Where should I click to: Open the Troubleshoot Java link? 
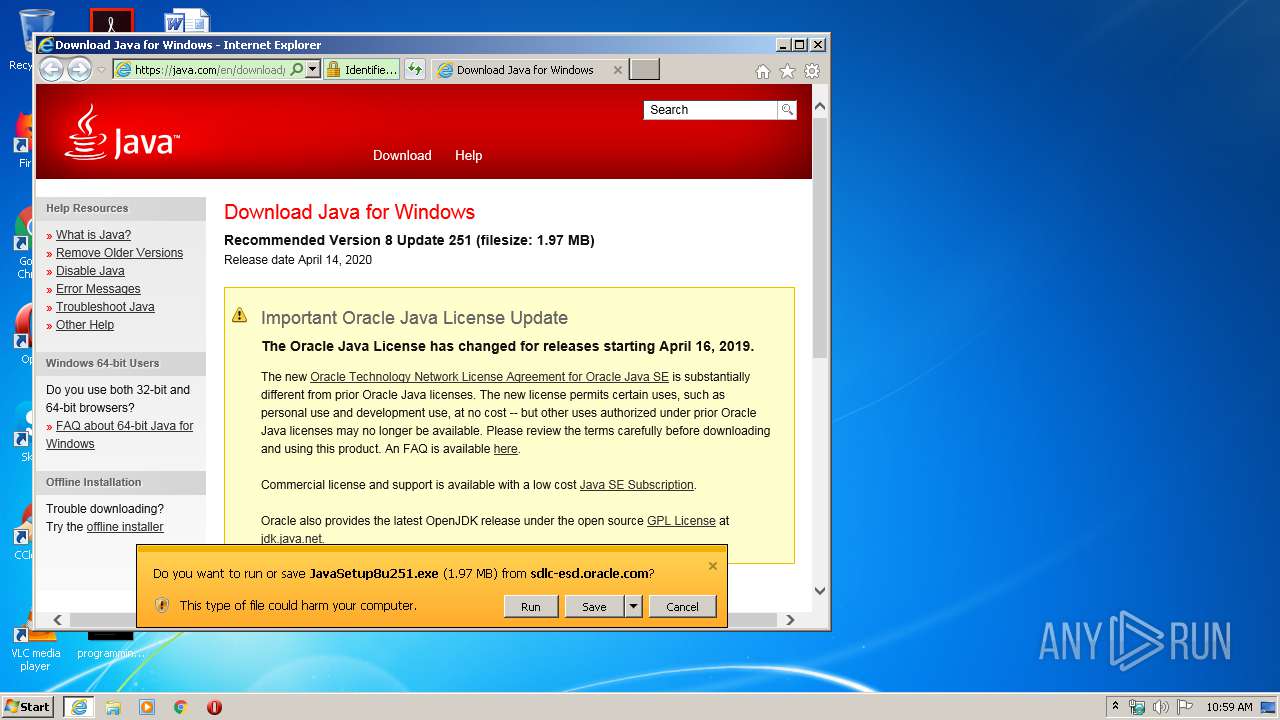coord(105,307)
